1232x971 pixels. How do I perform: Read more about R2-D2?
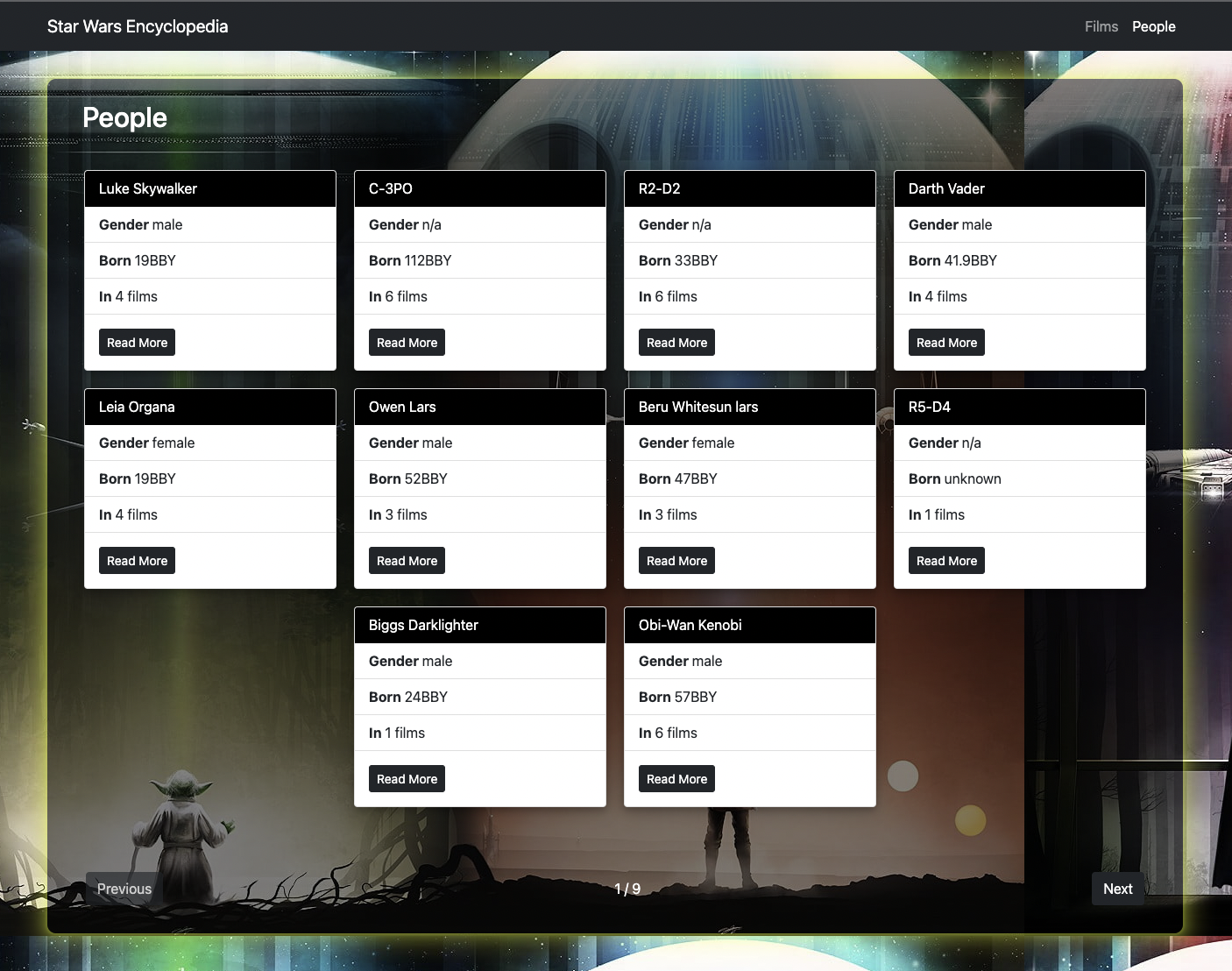[676, 343]
